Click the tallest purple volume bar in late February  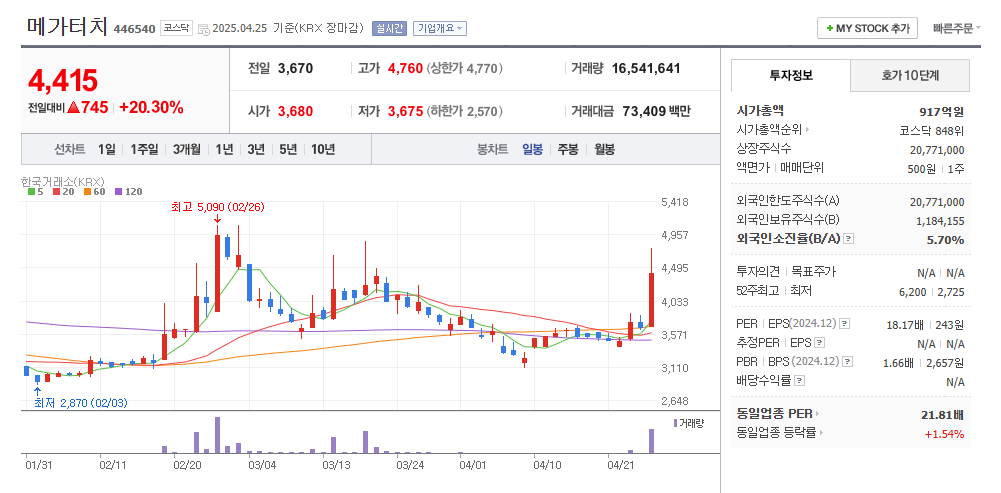(x=218, y=435)
